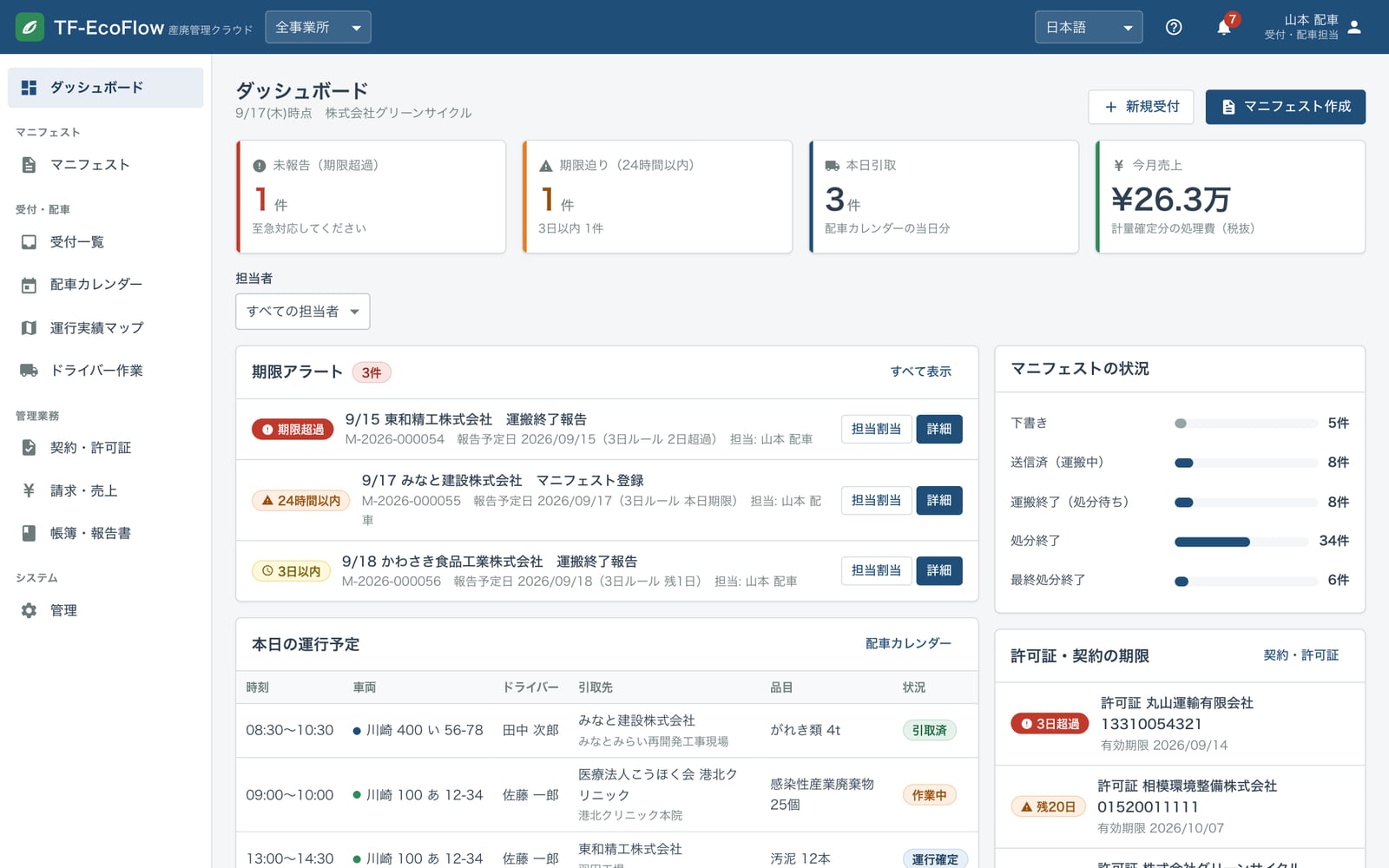Click すべて表示 link in 期限アラート
1389x868 pixels.
coord(920,372)
